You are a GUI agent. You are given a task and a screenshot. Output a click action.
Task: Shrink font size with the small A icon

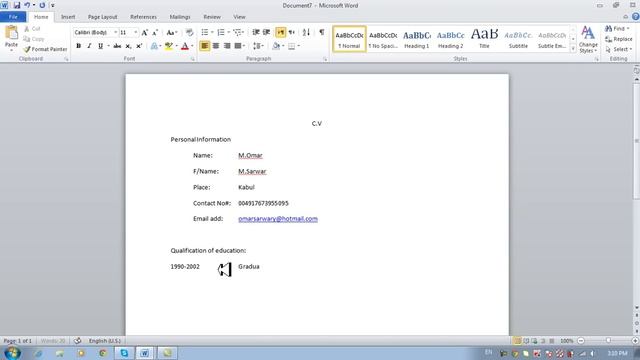[155, 32]
